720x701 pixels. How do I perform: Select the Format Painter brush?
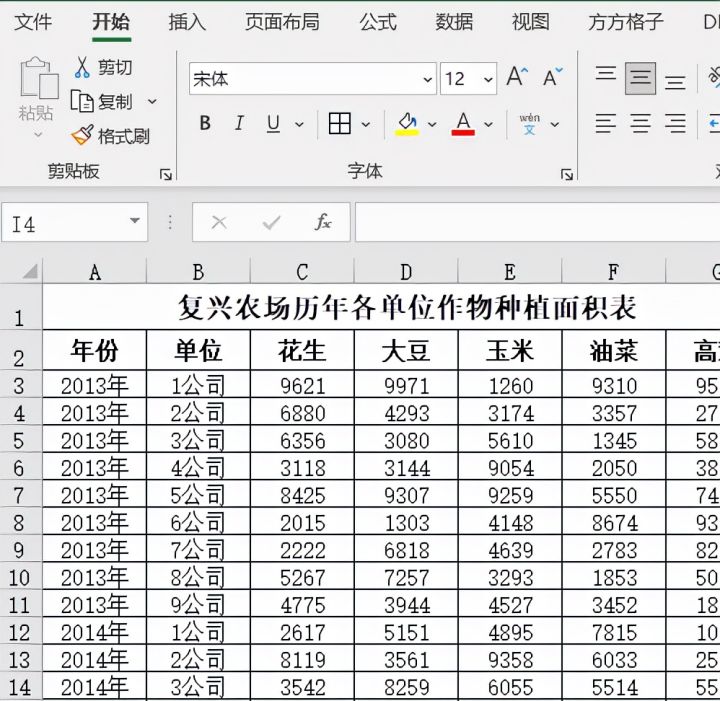82,135
